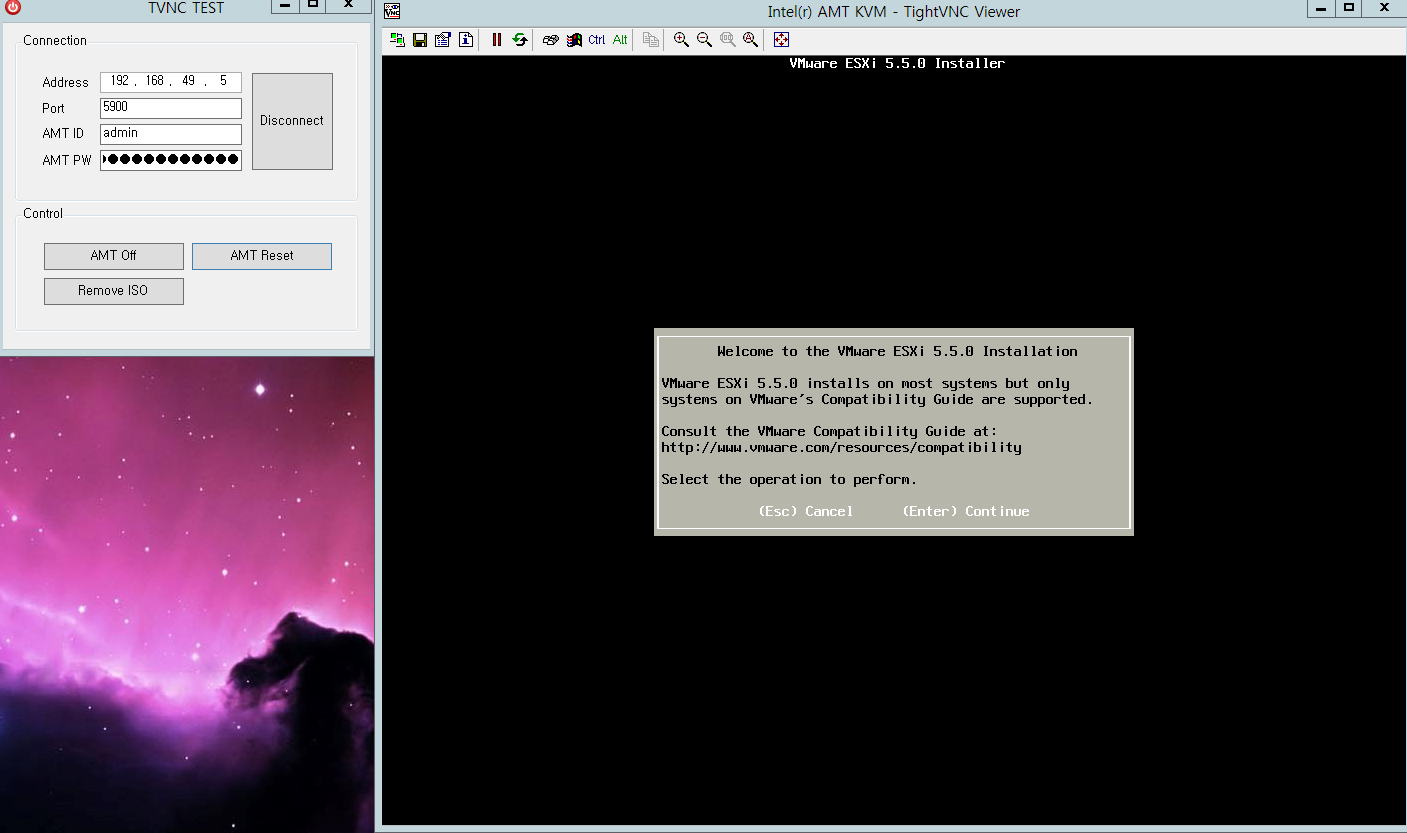Focus the AMT PW password field

[171, 160]
